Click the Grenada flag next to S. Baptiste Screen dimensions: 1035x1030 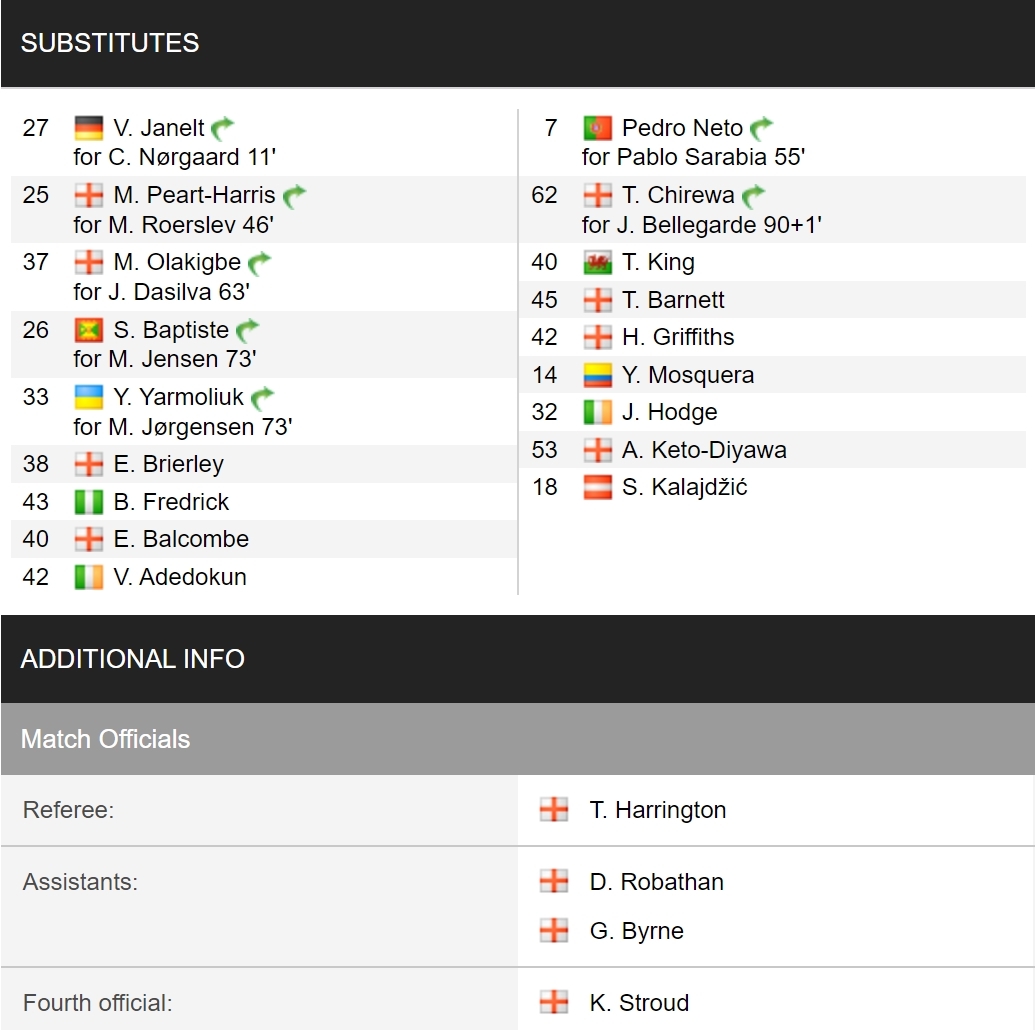pos(88,329)
